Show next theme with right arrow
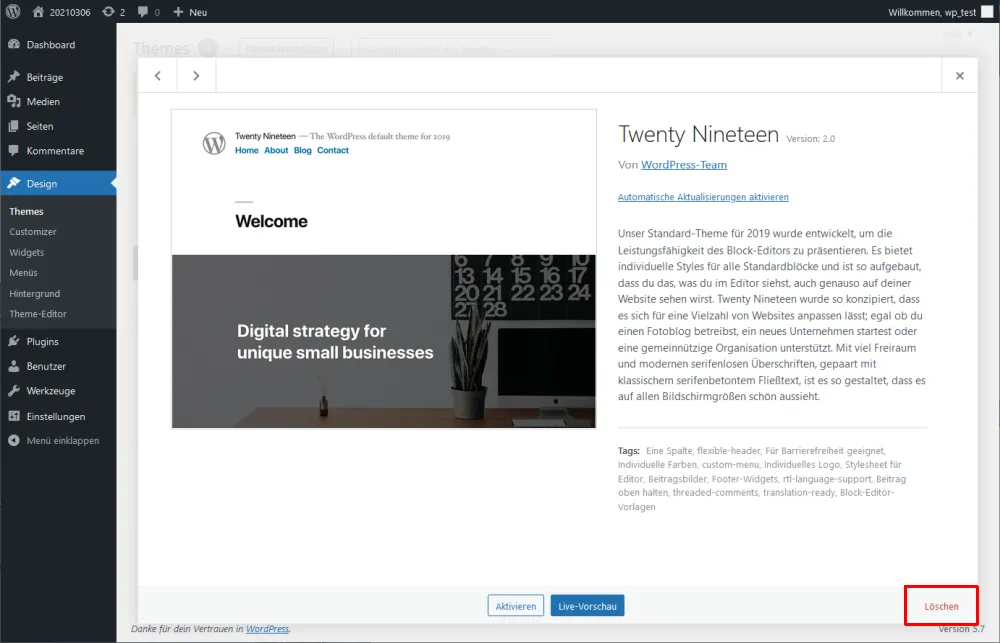The width and height of the screenshot is (1000, 643). pyautogui.click(x=196, y=75)
